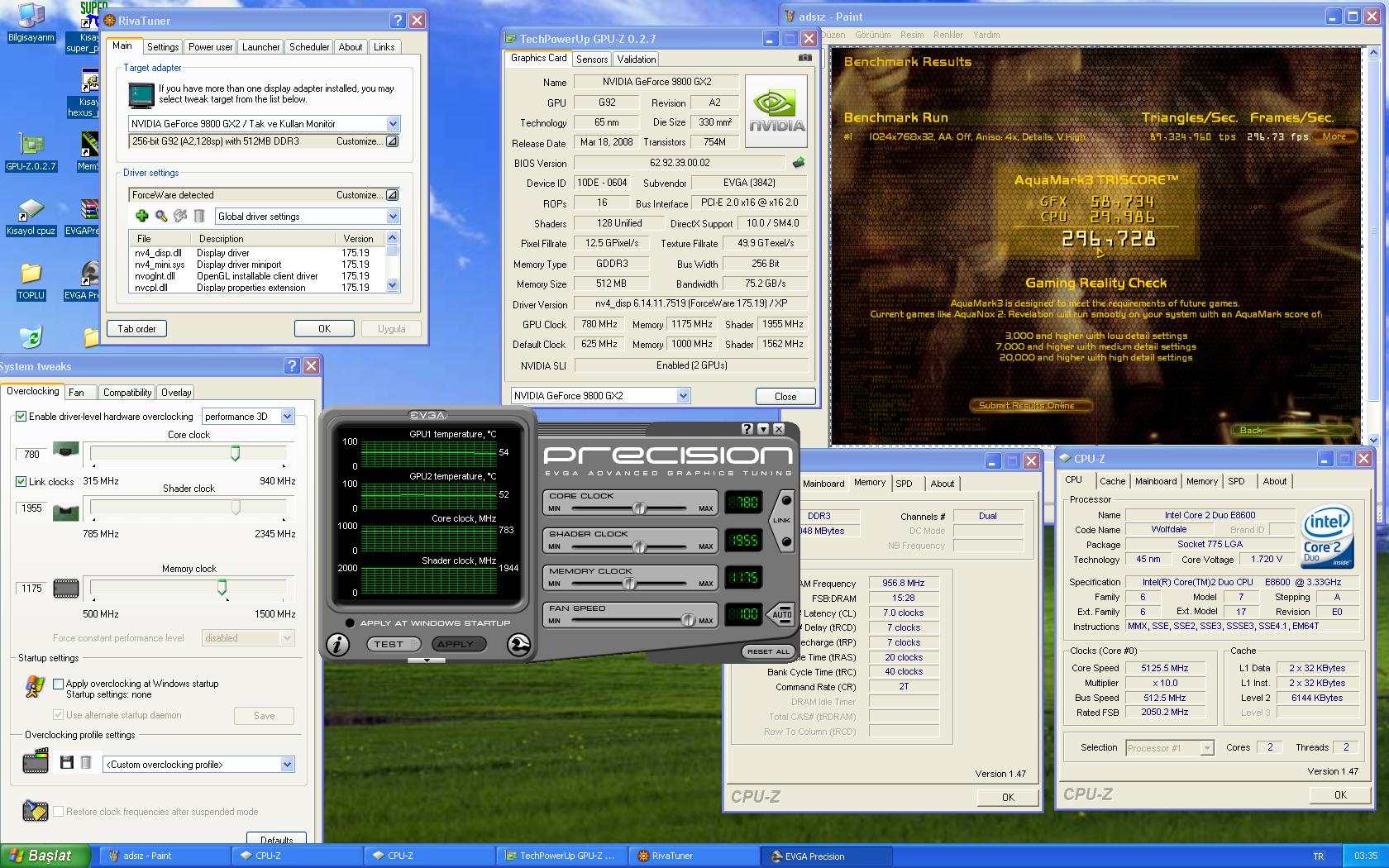Click the core clock chip icon beside 780

click(66, 450)
